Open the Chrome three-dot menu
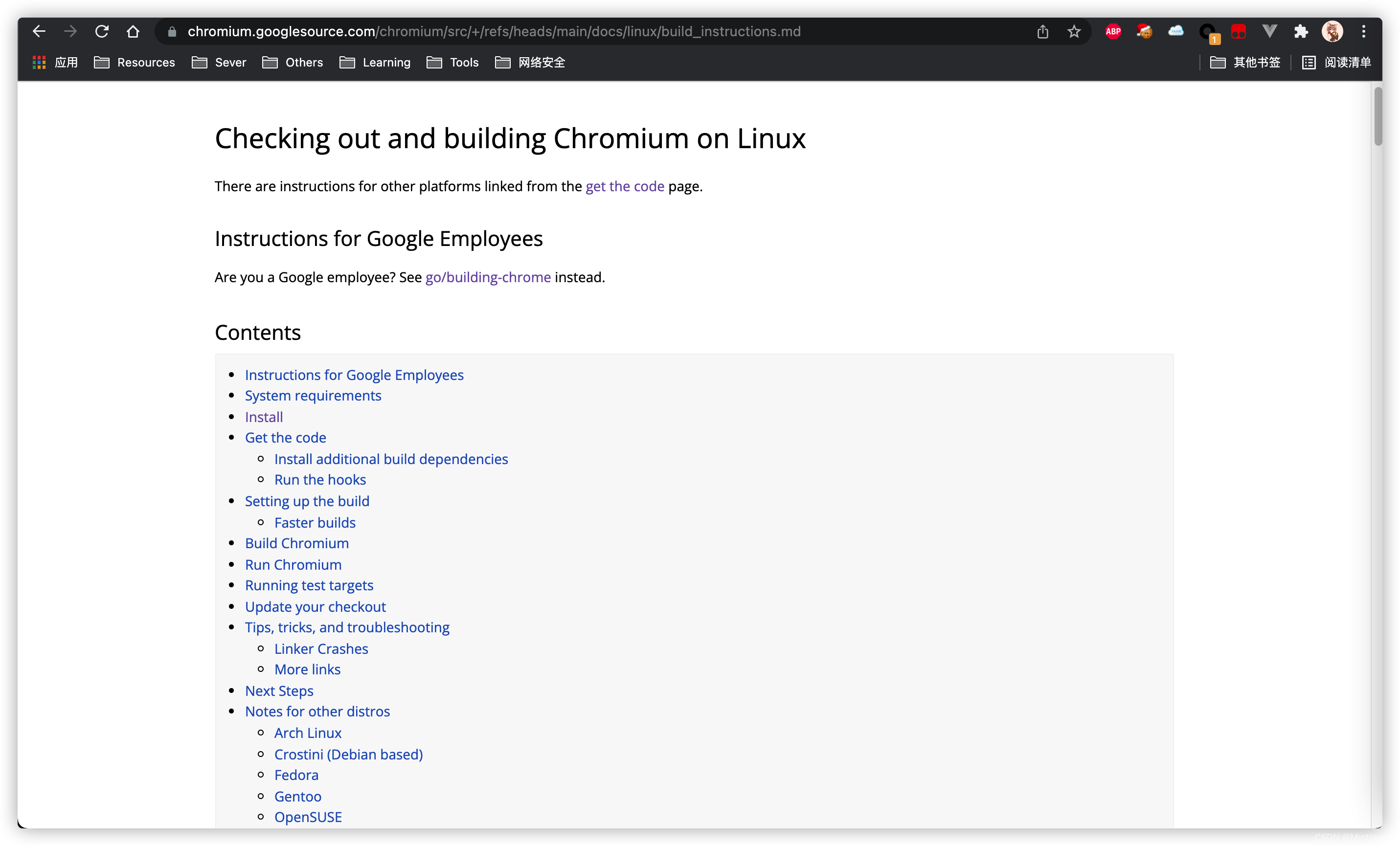Viewport: 1400px width, 846px height. tap(1364, 31)
